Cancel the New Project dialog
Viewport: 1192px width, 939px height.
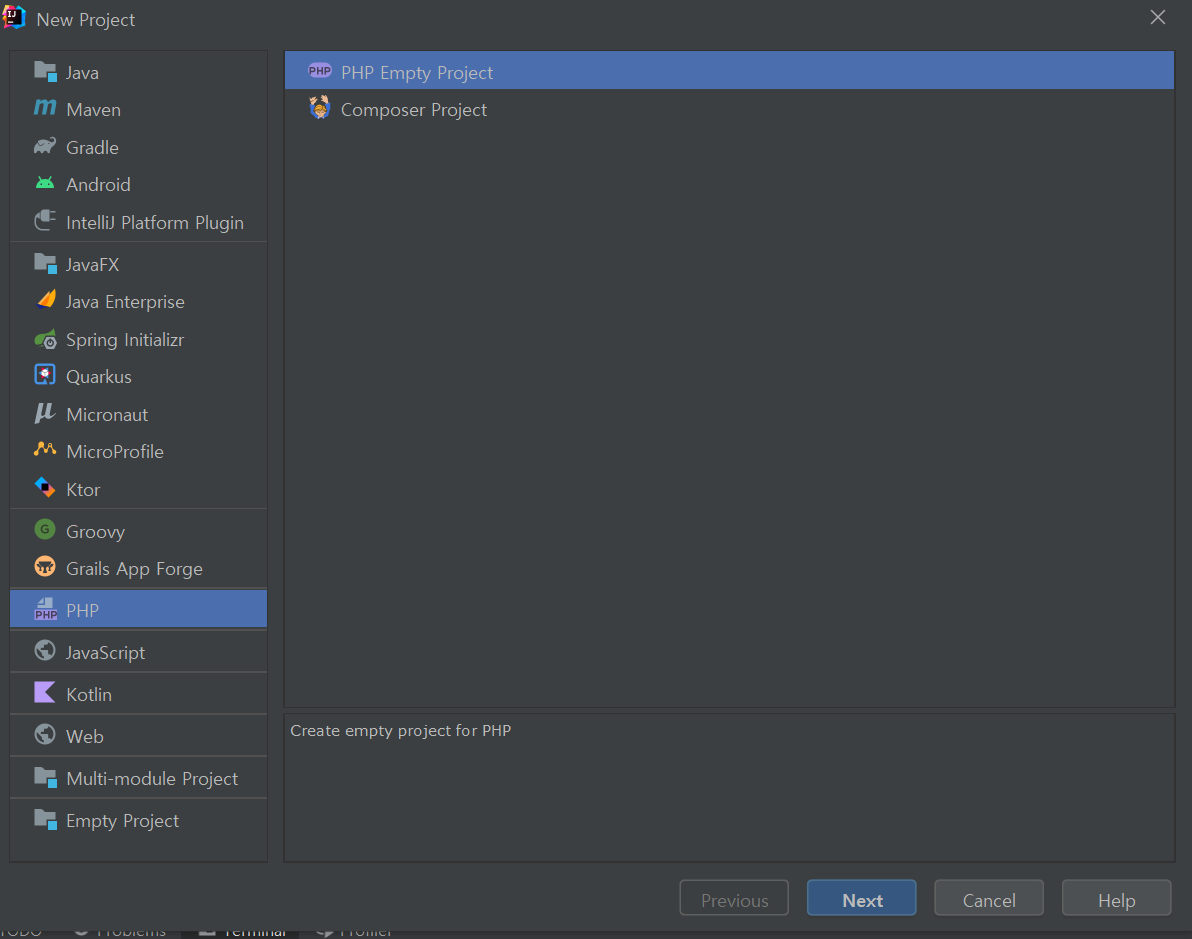point(988,899)
